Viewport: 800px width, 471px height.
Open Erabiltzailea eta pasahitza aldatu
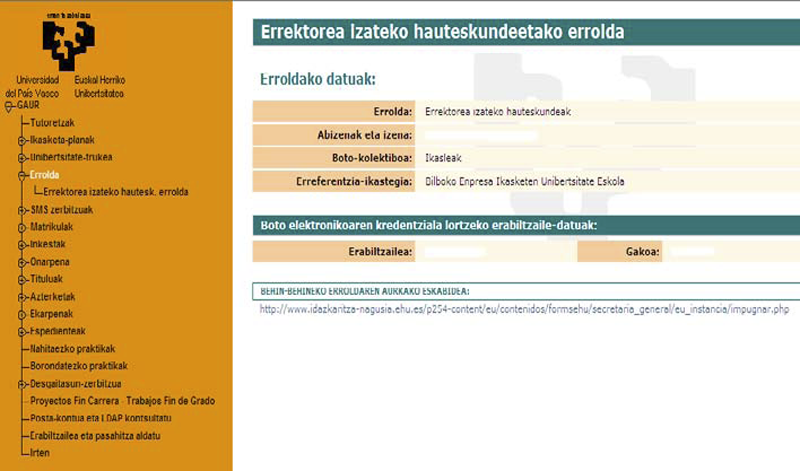pyautogui.click(x=96, y=436)
